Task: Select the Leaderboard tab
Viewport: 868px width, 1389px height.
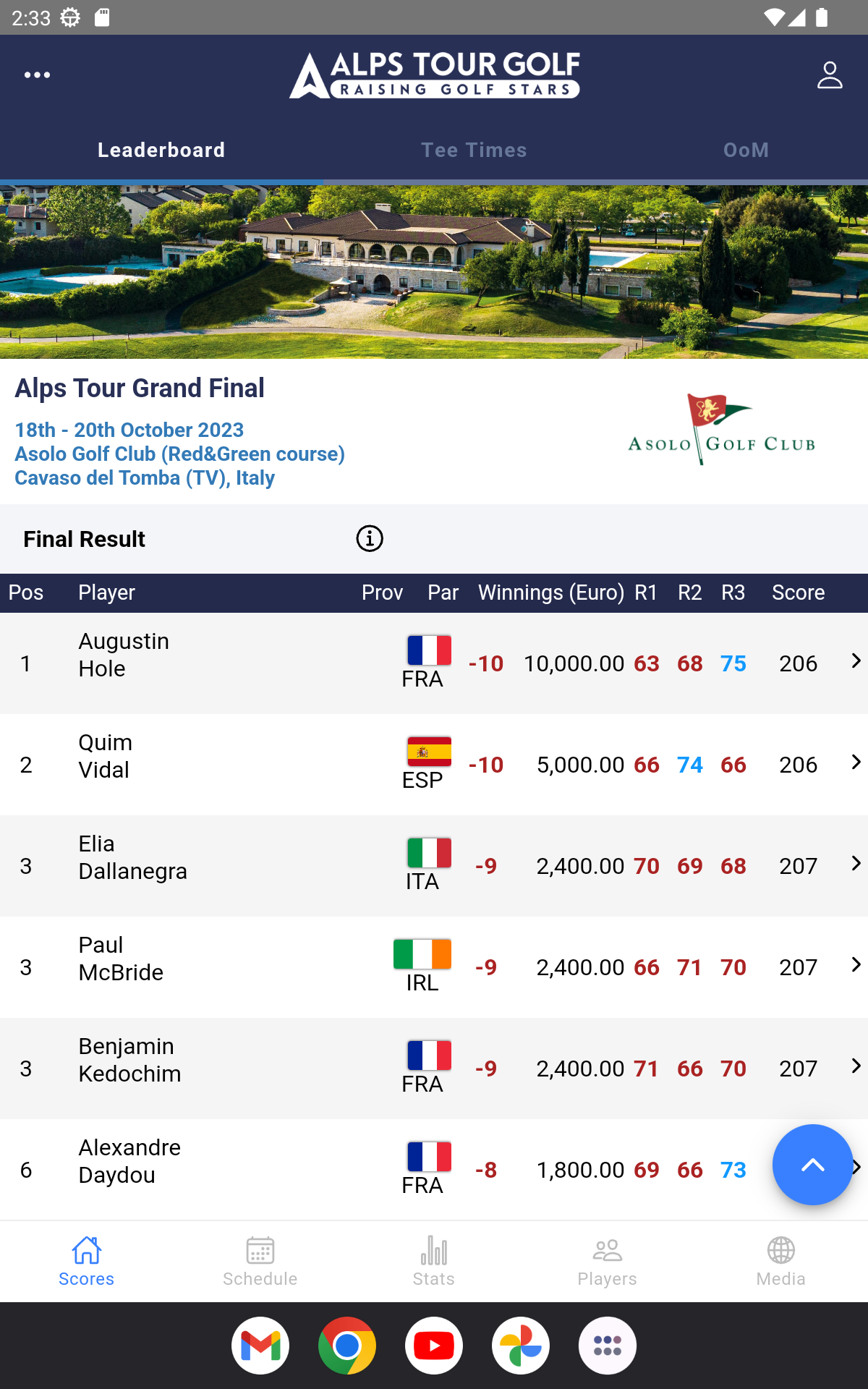Action: coord(161,150)
